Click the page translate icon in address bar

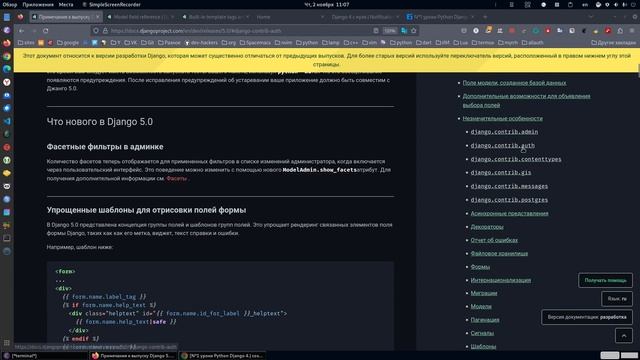tap(404, 31)
